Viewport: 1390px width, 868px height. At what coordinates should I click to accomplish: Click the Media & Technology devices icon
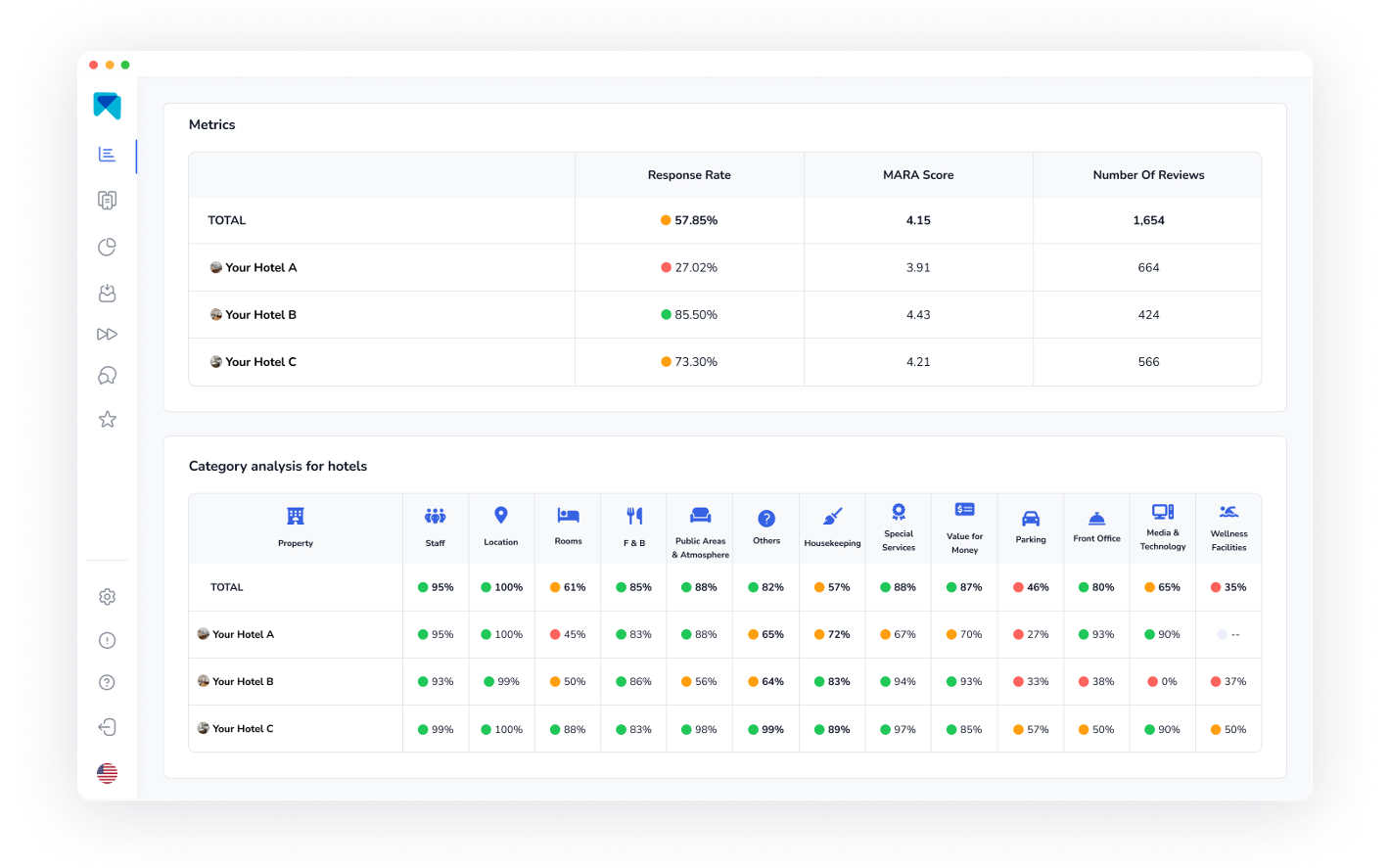coord(1163,512)
